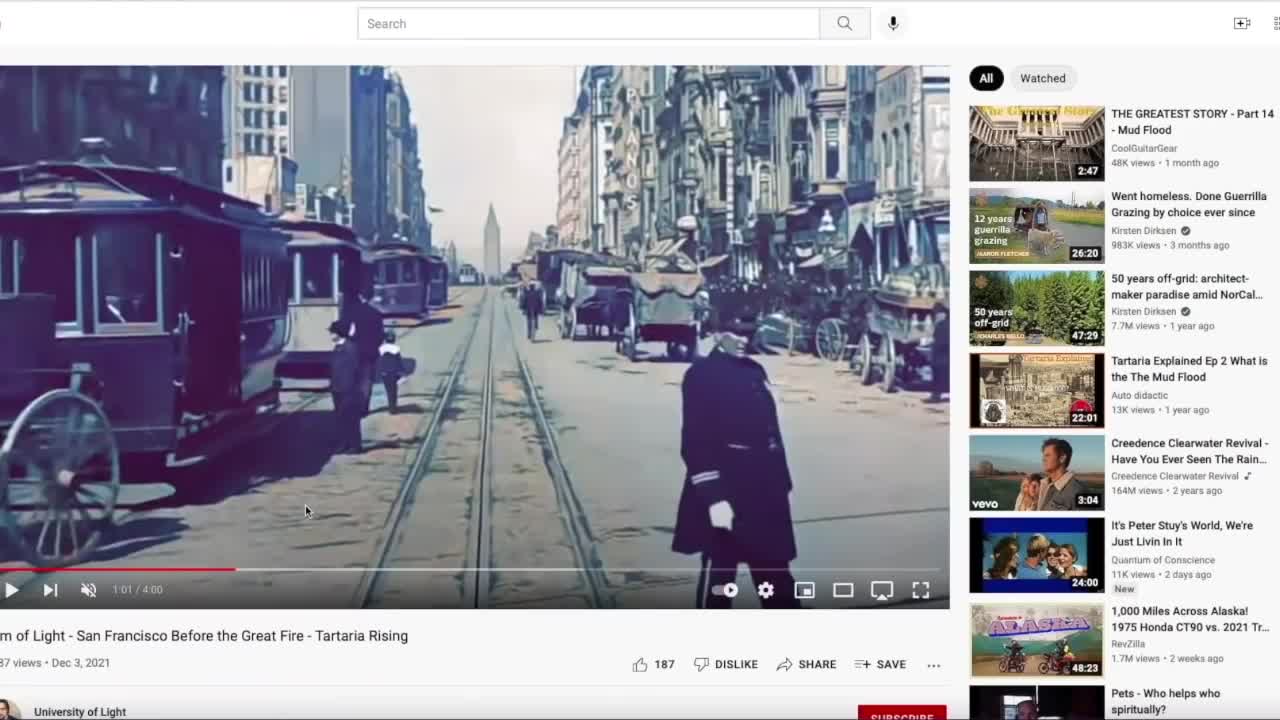
Task: Click the Dislike button
Action: pyautogui.click(x=726, y=664)
